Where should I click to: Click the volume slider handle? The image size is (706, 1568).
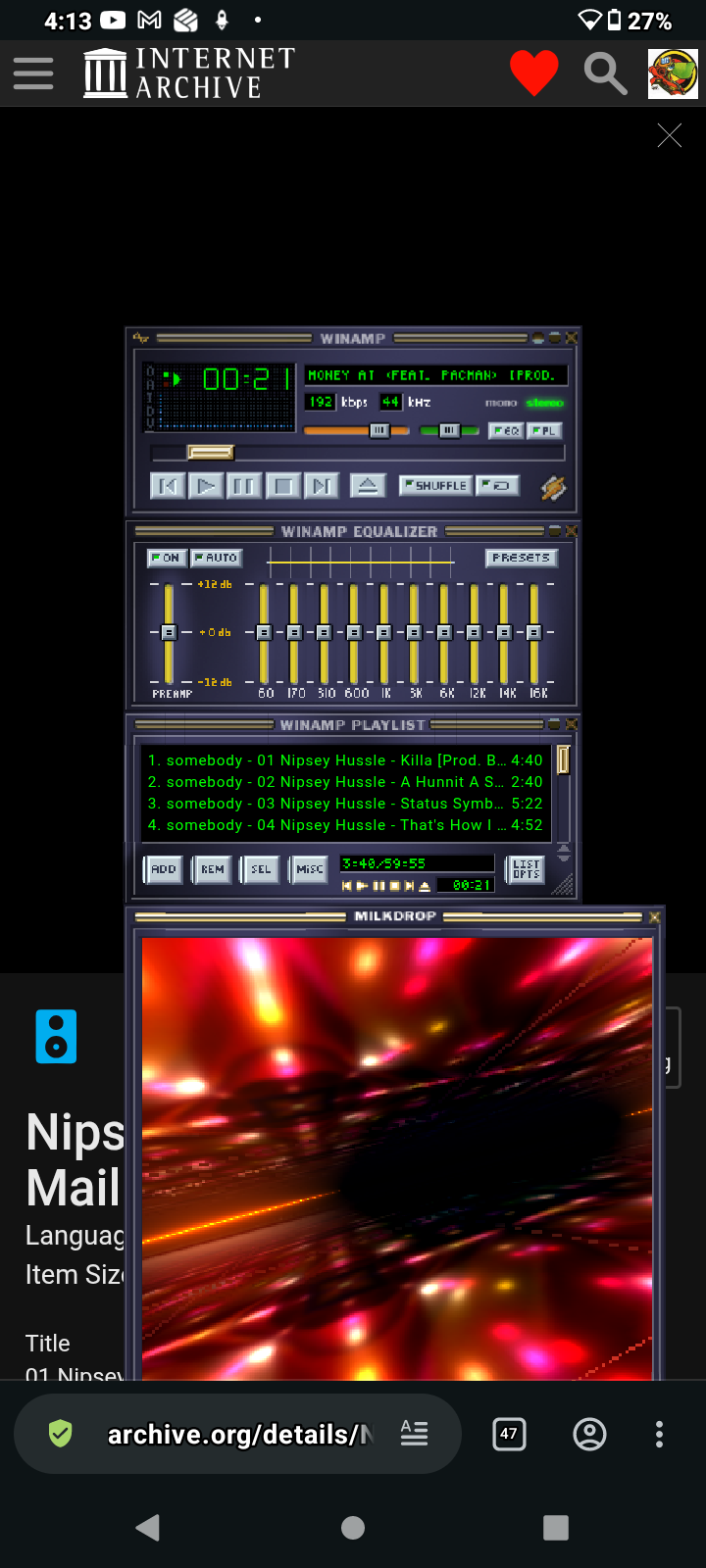378,431
